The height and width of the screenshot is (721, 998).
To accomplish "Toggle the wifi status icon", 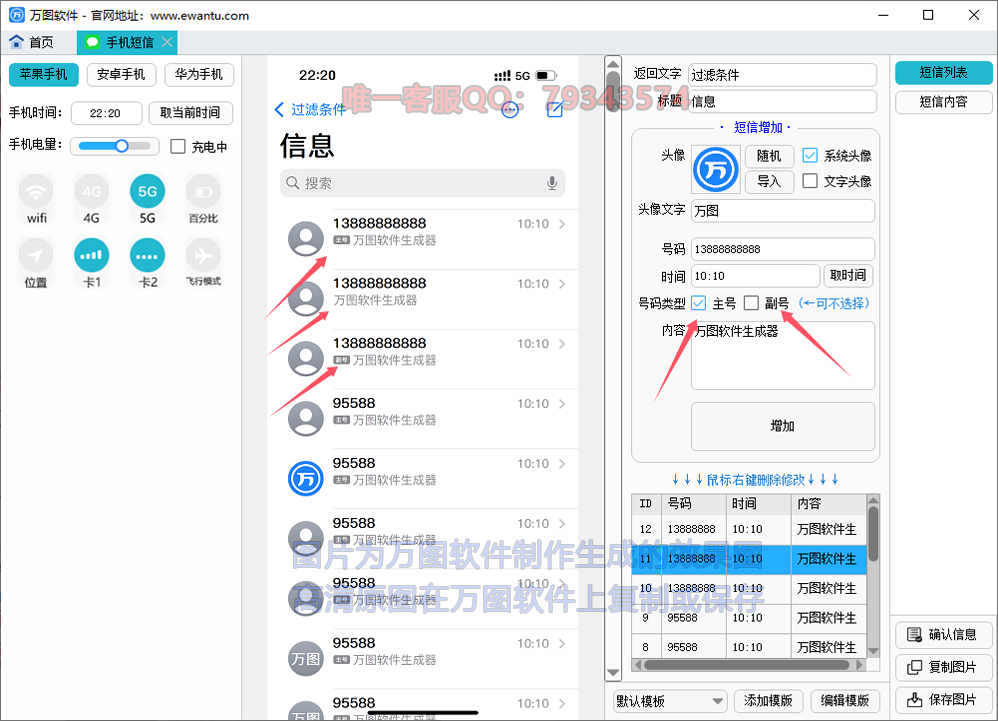I will (37, 192).
